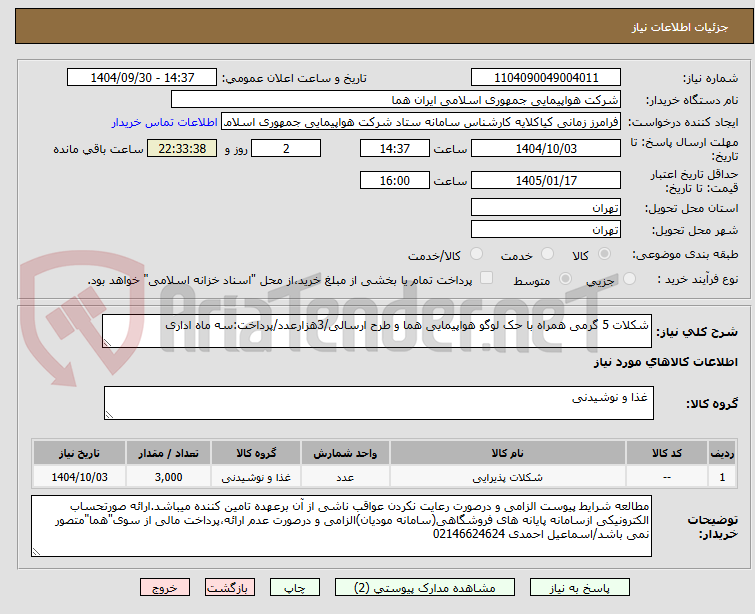This screenshot has width=755, height=614.
Task: Click the buyer organization name field
Action: [396, 100]
